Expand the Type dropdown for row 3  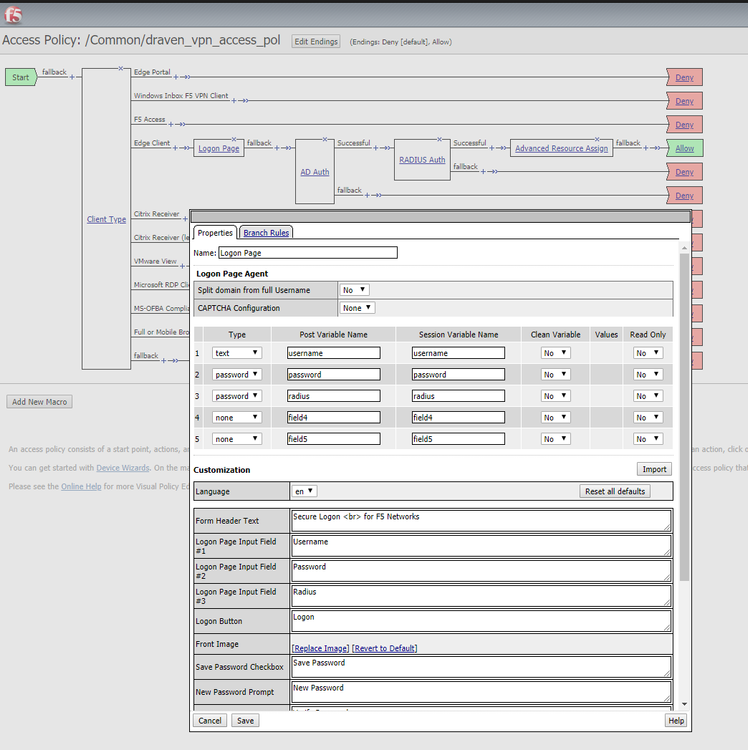237,396
